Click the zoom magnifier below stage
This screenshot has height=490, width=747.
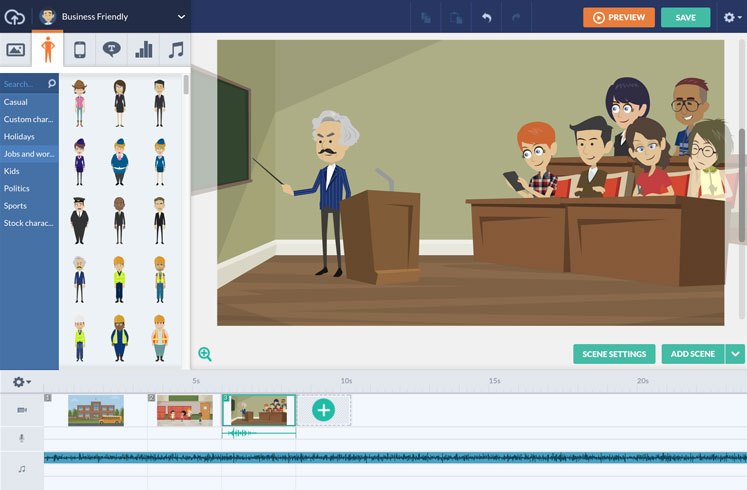205,354
